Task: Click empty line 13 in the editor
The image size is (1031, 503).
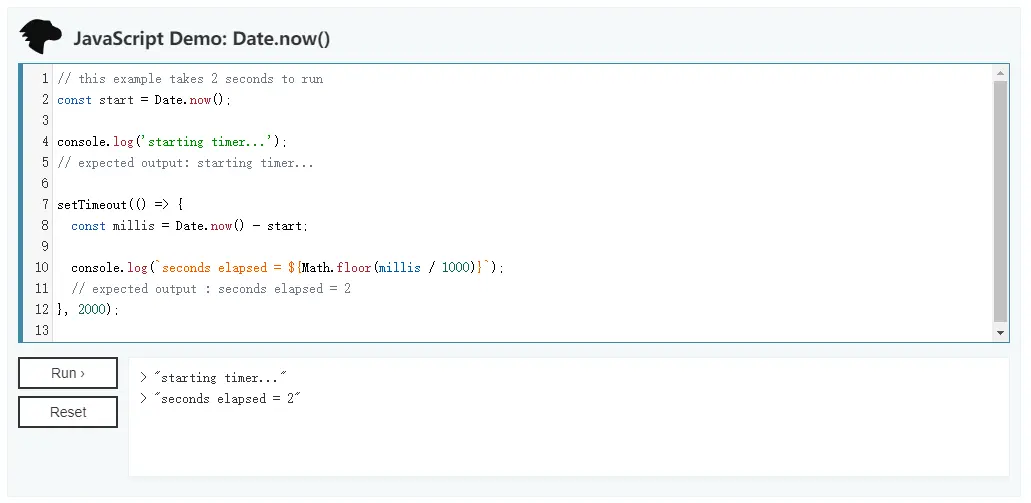Action: [x=523, y=331]
